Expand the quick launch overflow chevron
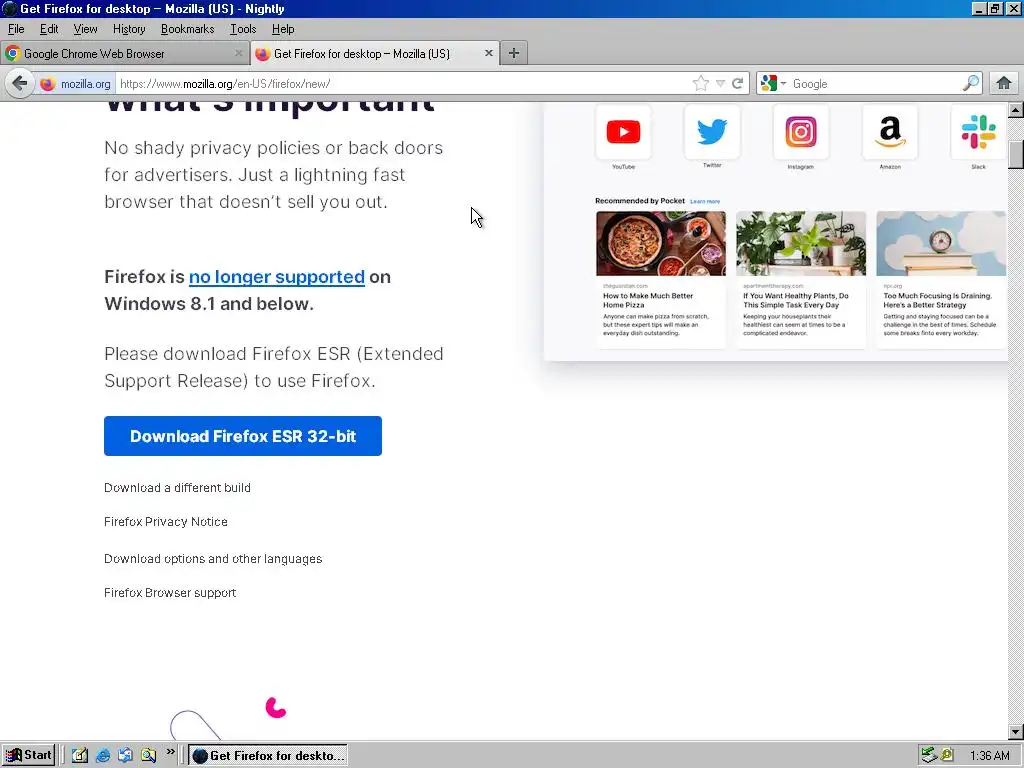The image size is (1024, 768). click(170, 752)
